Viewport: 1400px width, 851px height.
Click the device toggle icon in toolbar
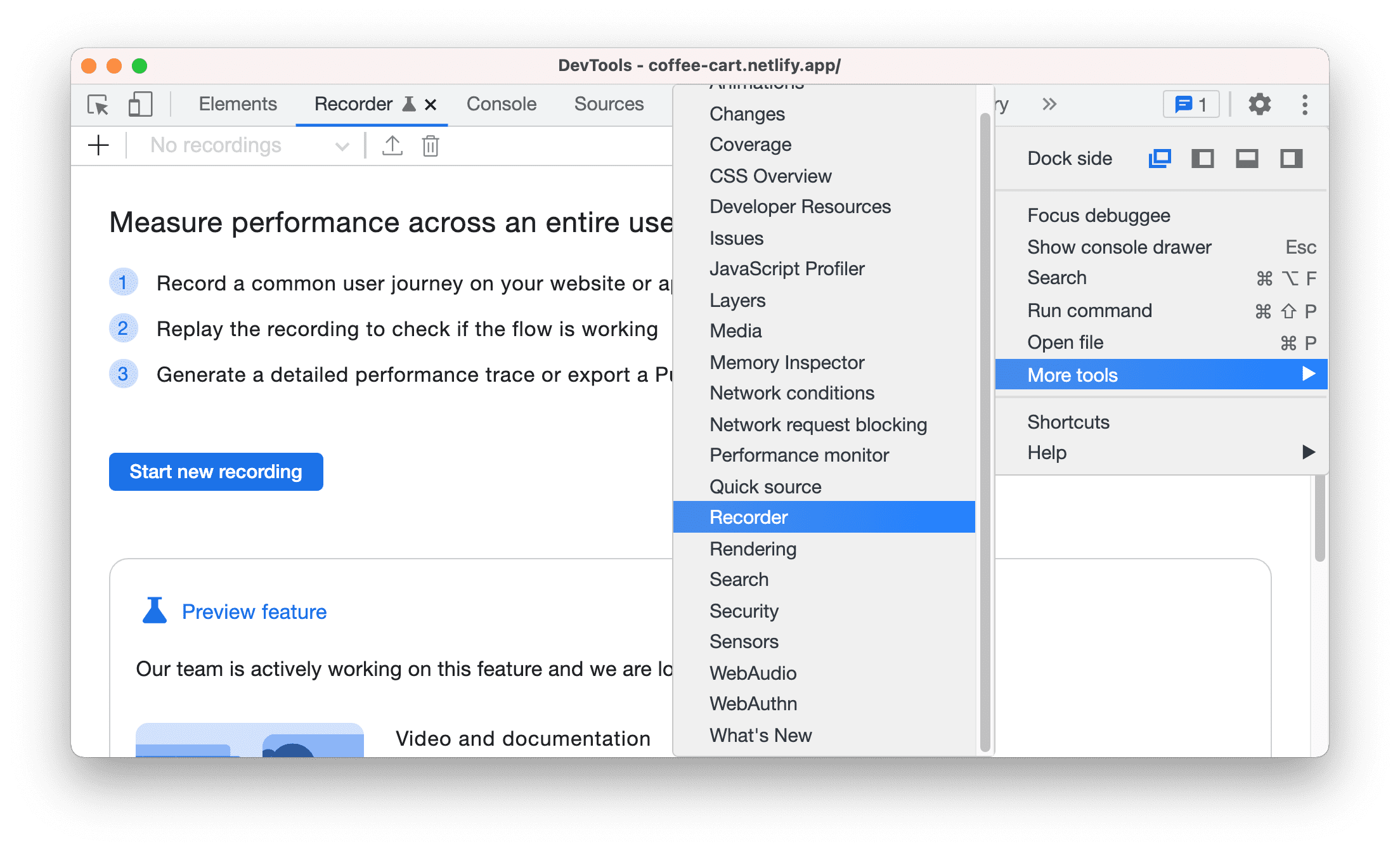click(139, 104)
